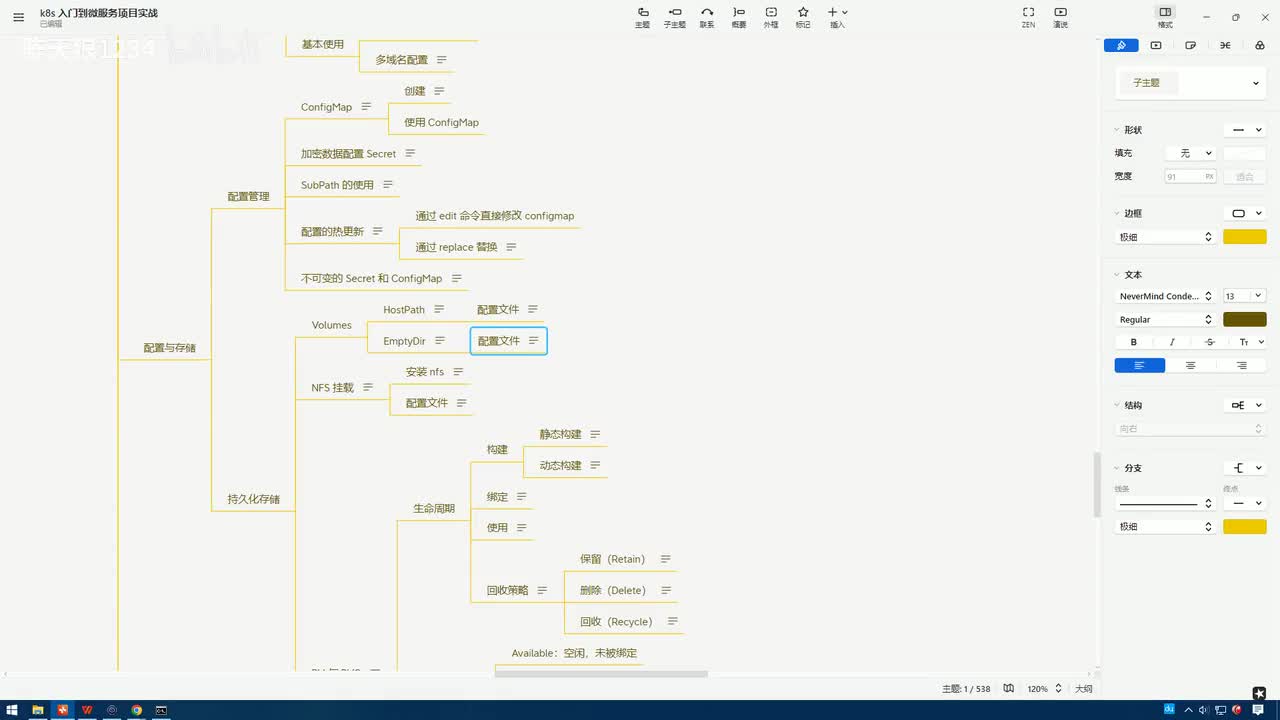Start 演说 (Pitch) presentation mode
This screenshot has width=1280, height=720.
coord(1060,17)
